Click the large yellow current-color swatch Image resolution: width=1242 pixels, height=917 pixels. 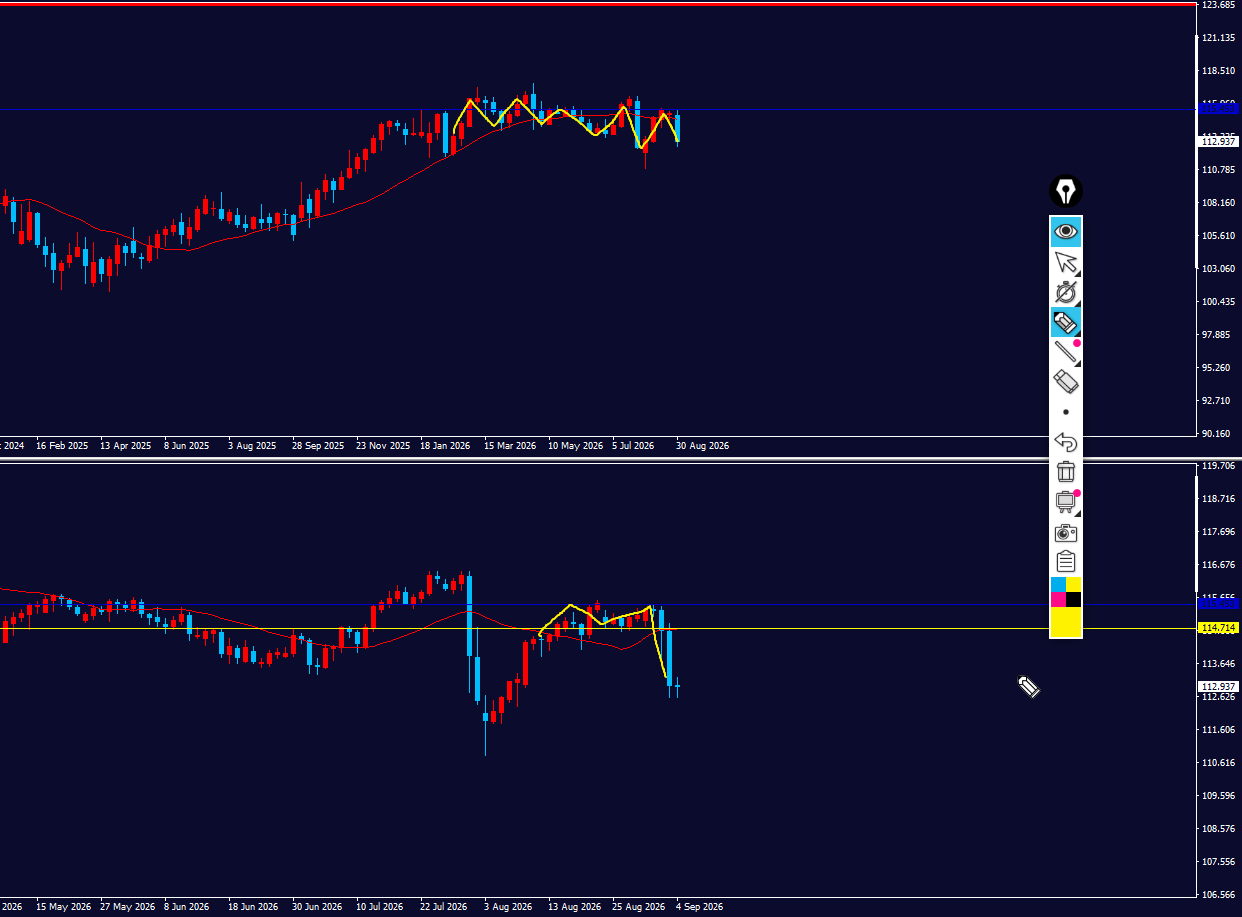1066,622
